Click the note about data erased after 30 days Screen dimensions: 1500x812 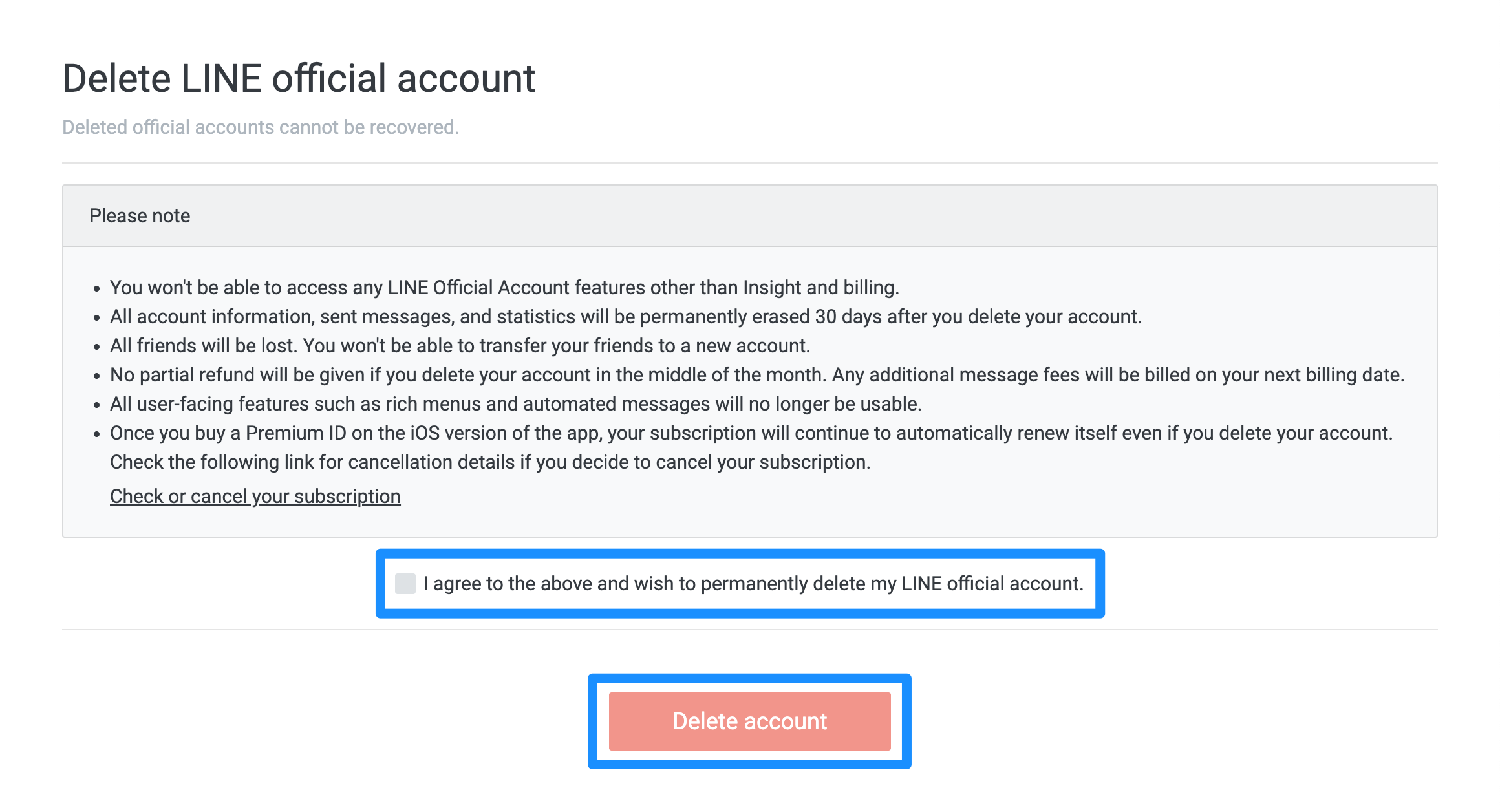tap(626, 316)
